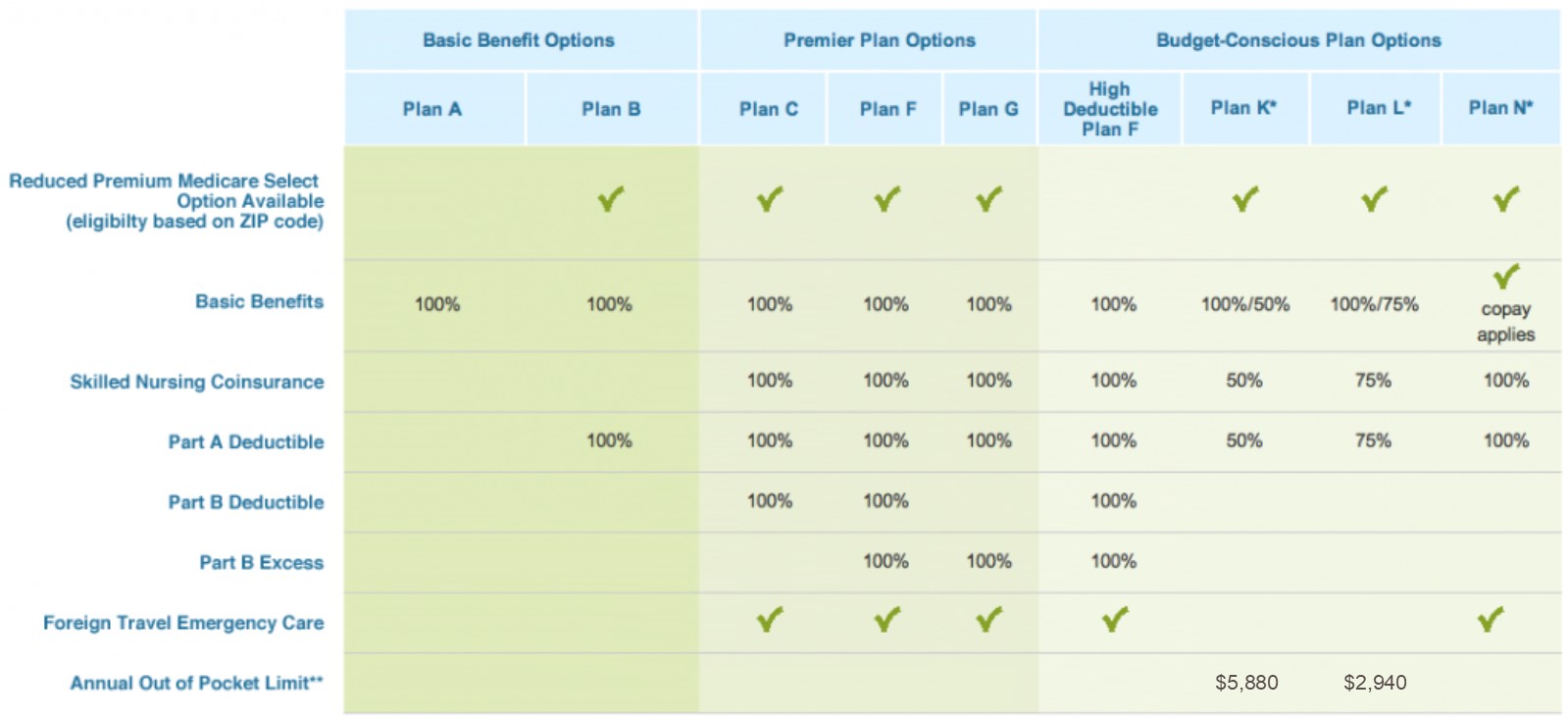Click the Plan F Medicare Select checkmark
Image resolution: width=1568 pixels, height=719 pixels.
pos(887,200)
